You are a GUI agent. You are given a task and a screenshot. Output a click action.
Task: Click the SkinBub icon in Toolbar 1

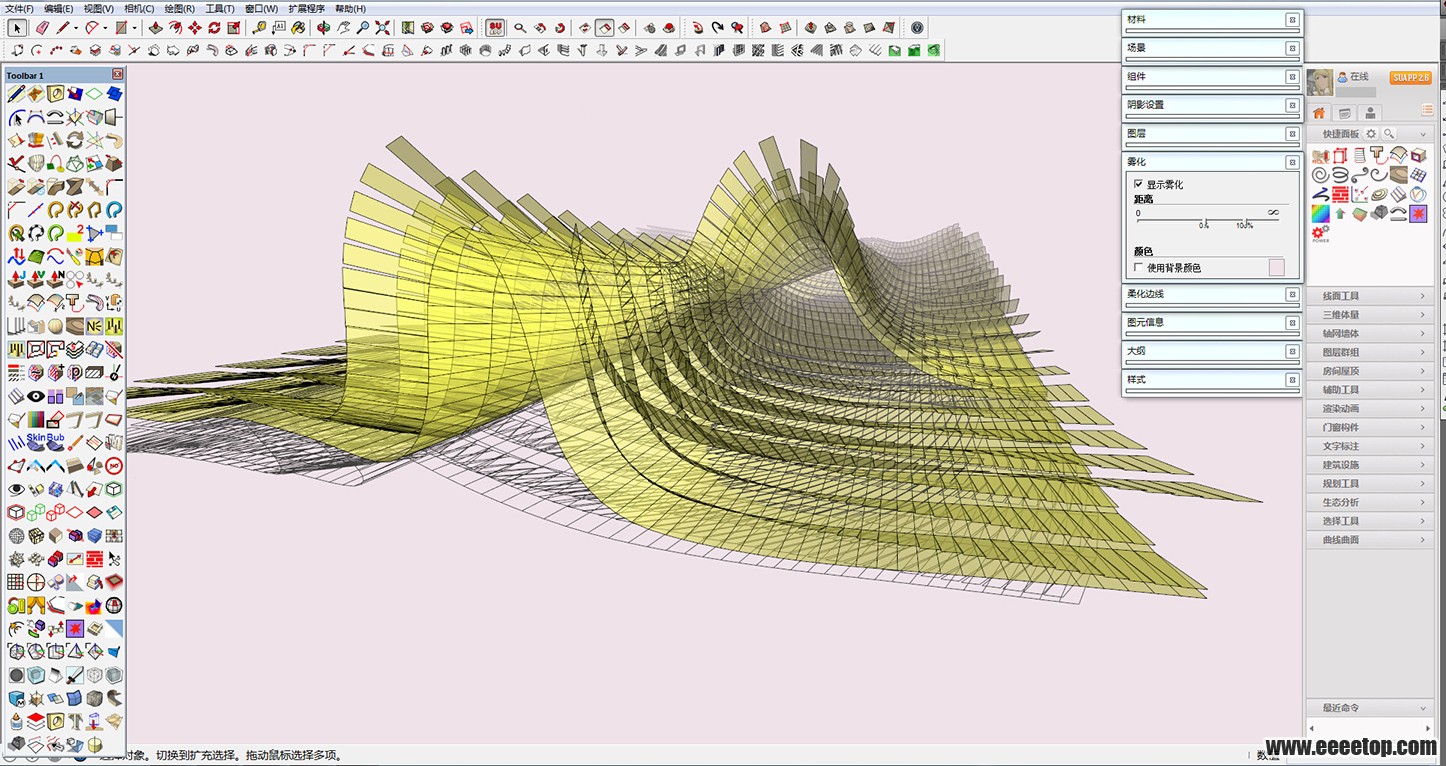pos(45,442)
